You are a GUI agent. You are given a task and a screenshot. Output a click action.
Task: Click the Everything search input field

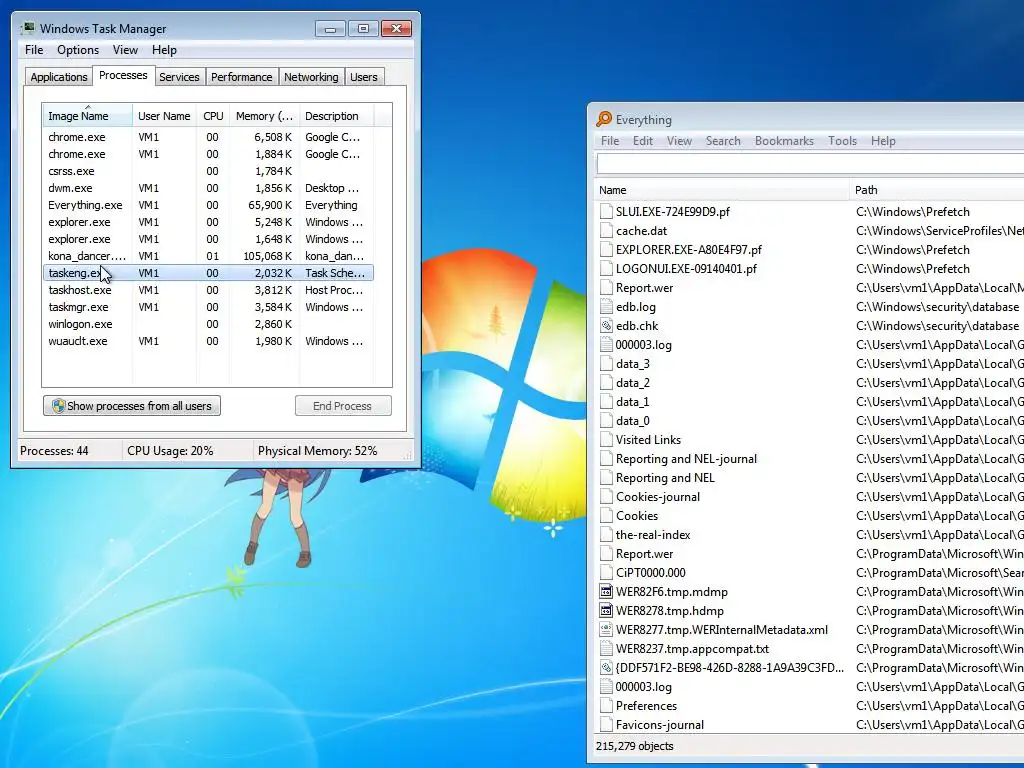click(810, 164)
